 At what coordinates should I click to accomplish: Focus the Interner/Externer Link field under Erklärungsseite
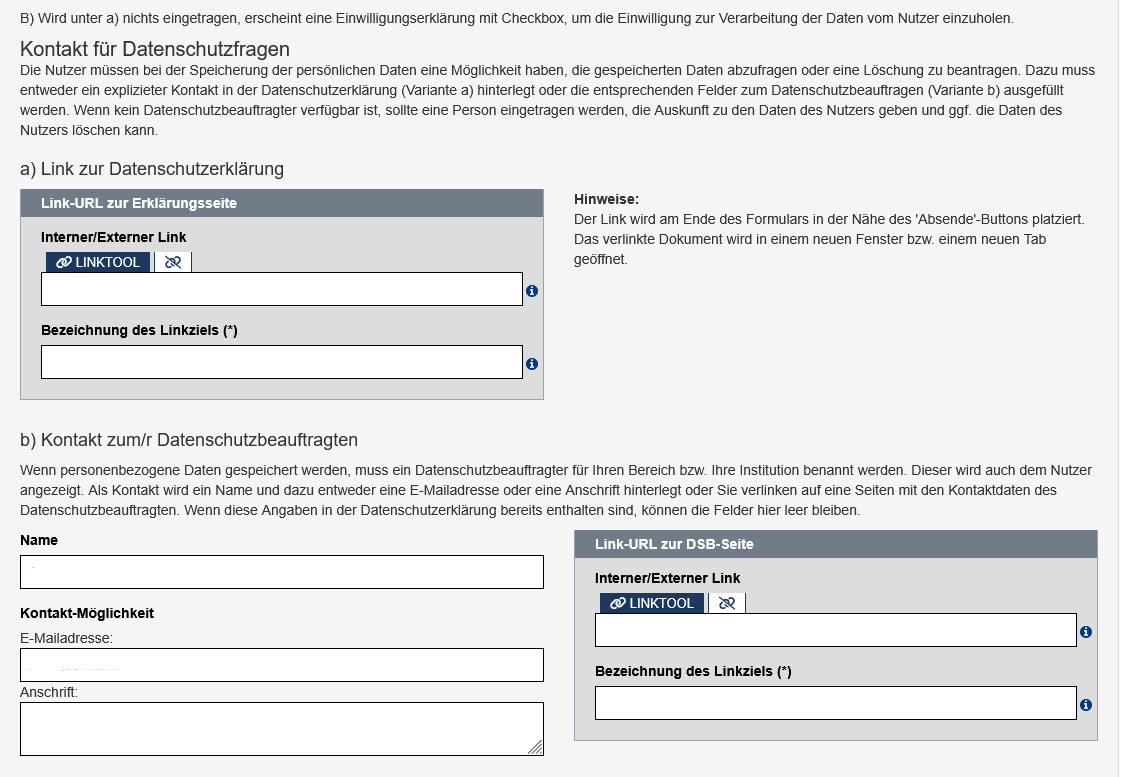click(x=282, y=291)
